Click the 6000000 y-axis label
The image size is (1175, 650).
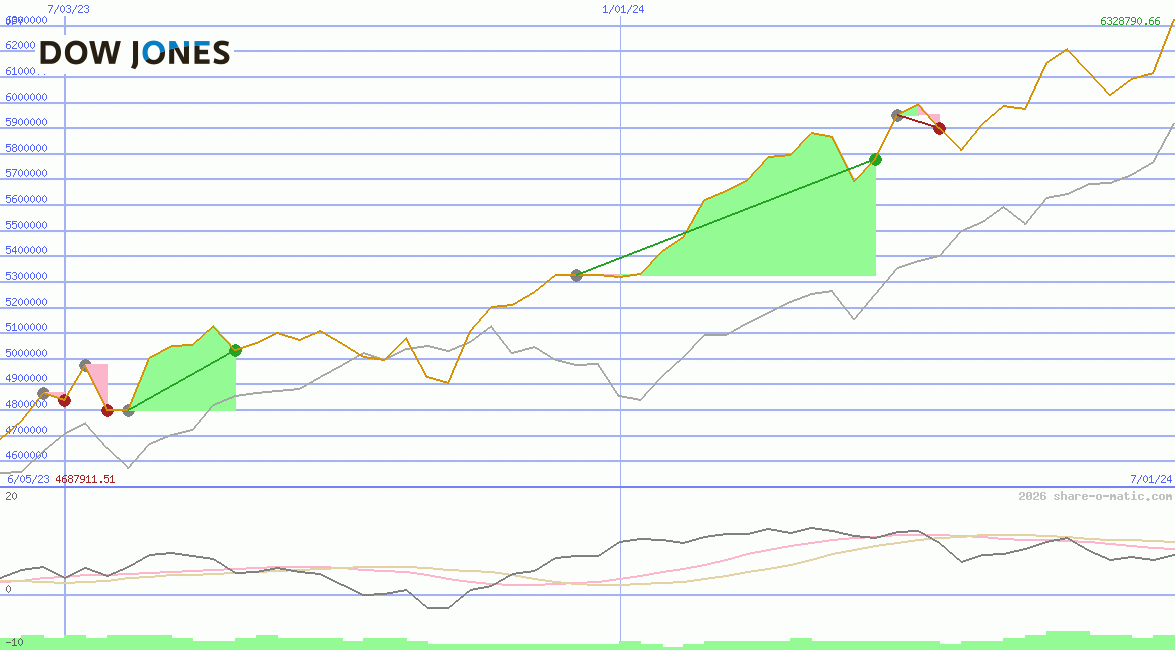(26, 97)
